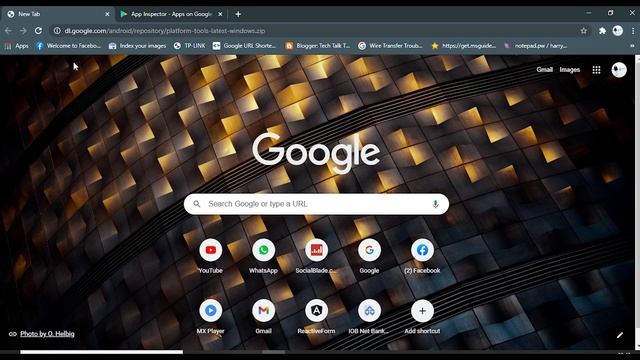Screen dimensions: 640x360
Task: Open the Extensions puzzle icon
Action: [602, 31]
